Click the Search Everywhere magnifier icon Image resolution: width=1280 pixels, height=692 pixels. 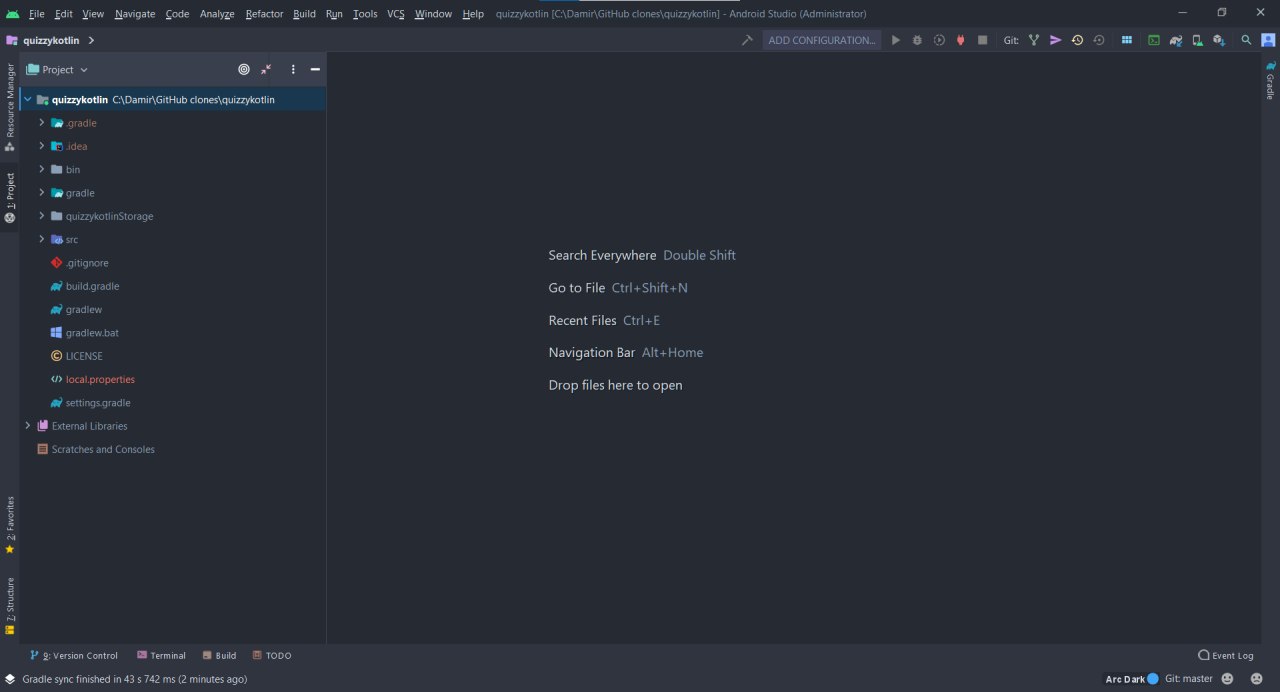pos(1246,40)
